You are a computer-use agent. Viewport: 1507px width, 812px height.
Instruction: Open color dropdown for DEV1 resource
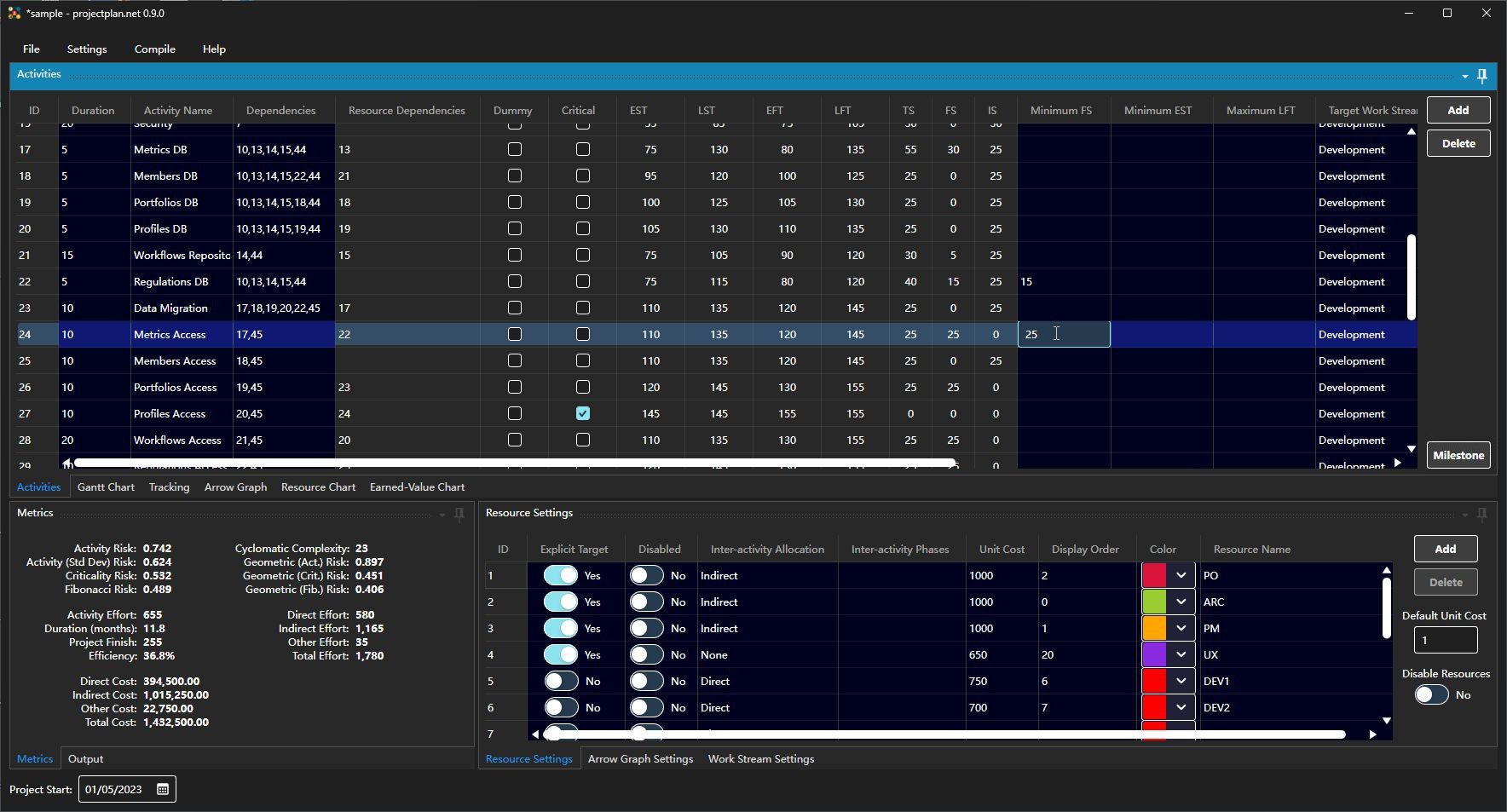(x=1181, y=682)
